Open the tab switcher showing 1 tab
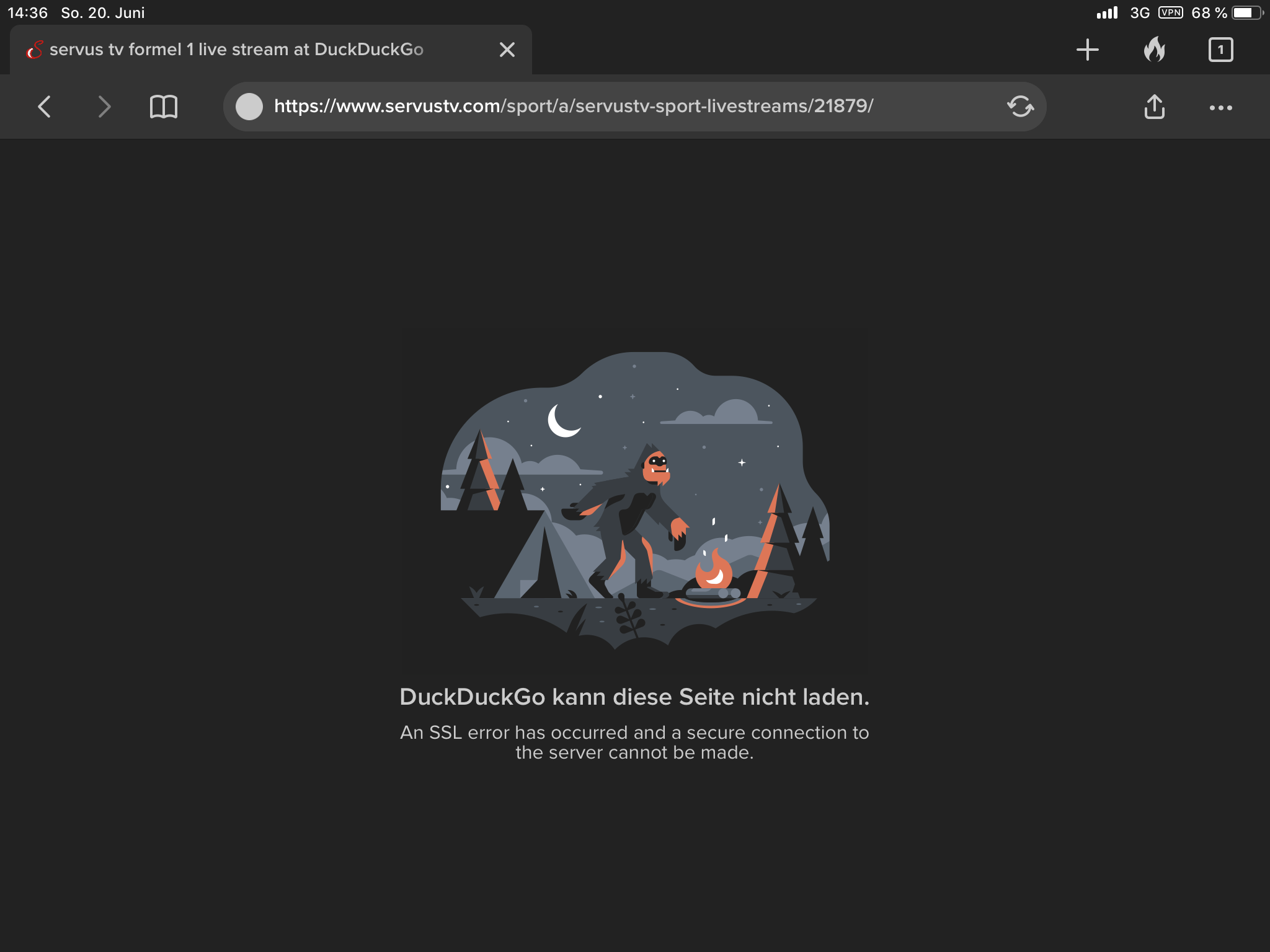Image resolution: width=1270 pixels, height=952 pixels. (x=1220, y=50)
